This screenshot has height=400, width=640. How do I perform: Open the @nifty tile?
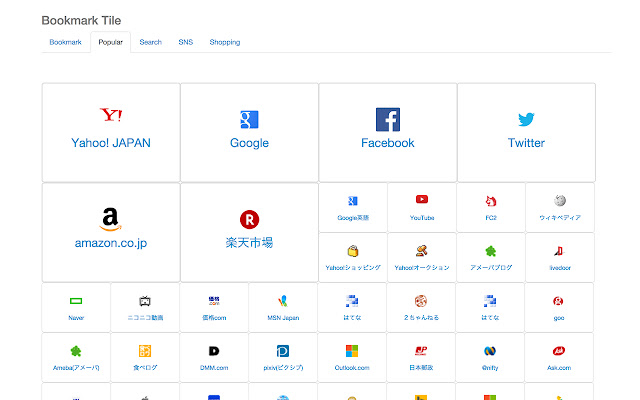point(490,358)
